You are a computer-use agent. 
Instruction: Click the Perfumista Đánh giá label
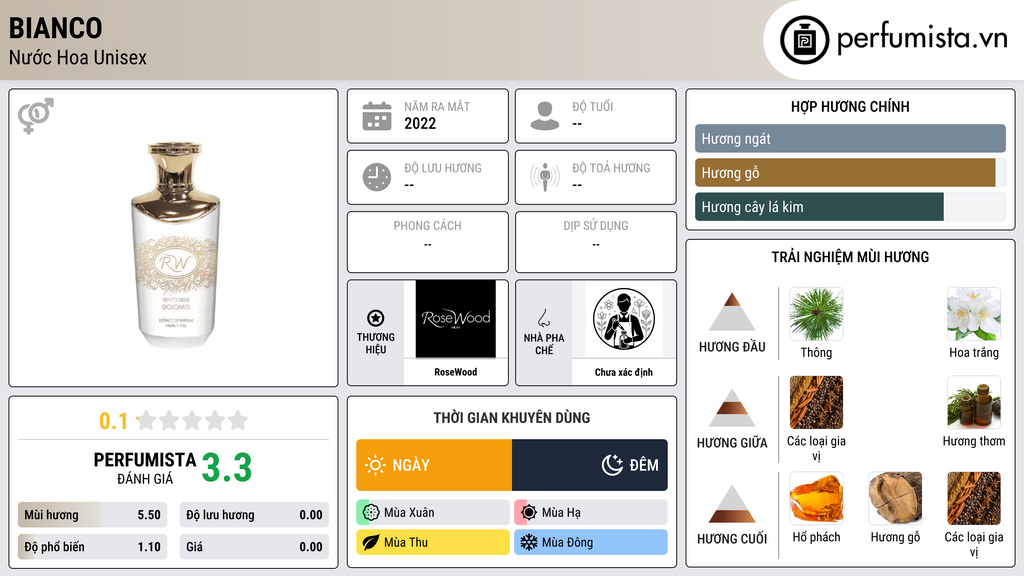(x=145, y=468)
